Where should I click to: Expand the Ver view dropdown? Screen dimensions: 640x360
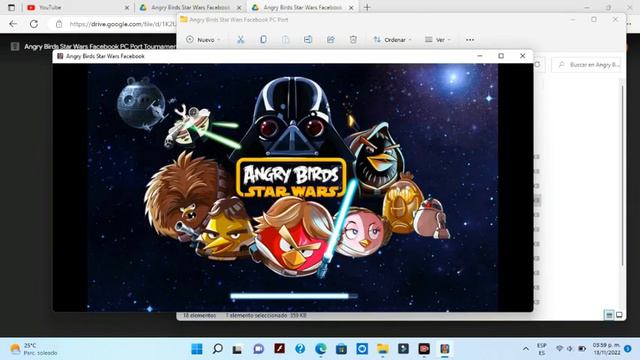click(438, 40)
